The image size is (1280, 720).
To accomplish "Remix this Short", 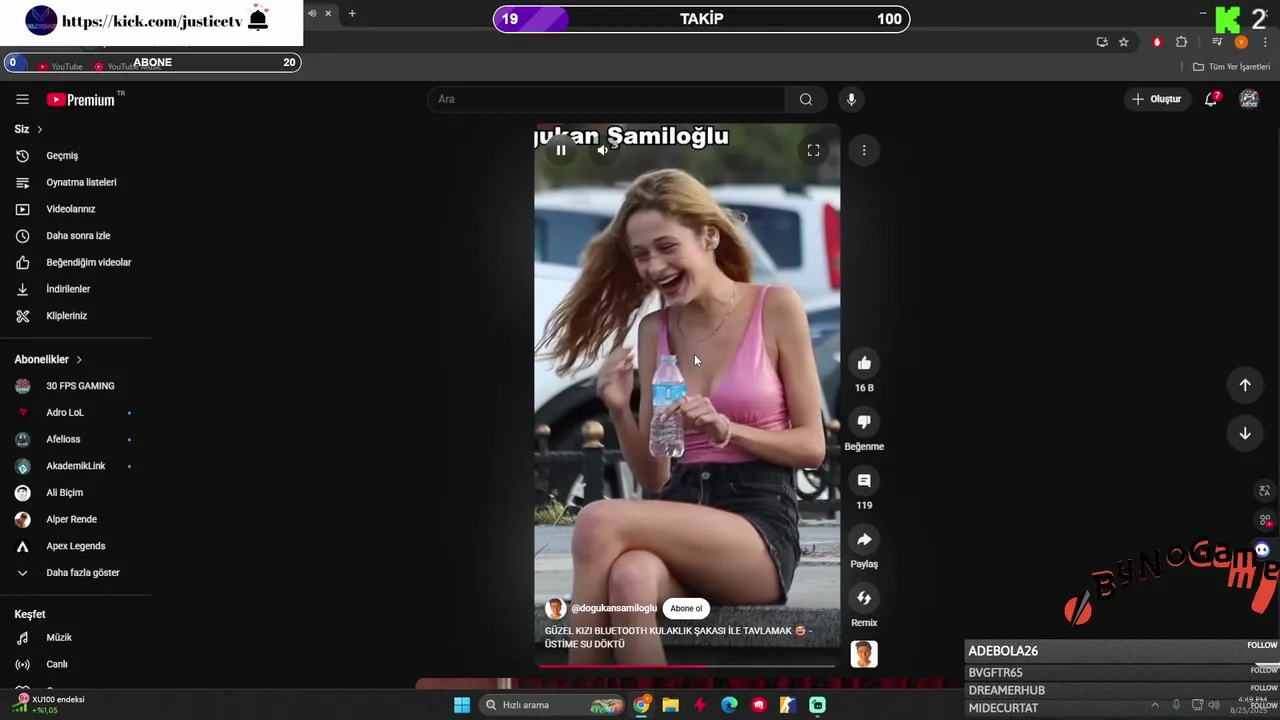I will click(864, 598).
